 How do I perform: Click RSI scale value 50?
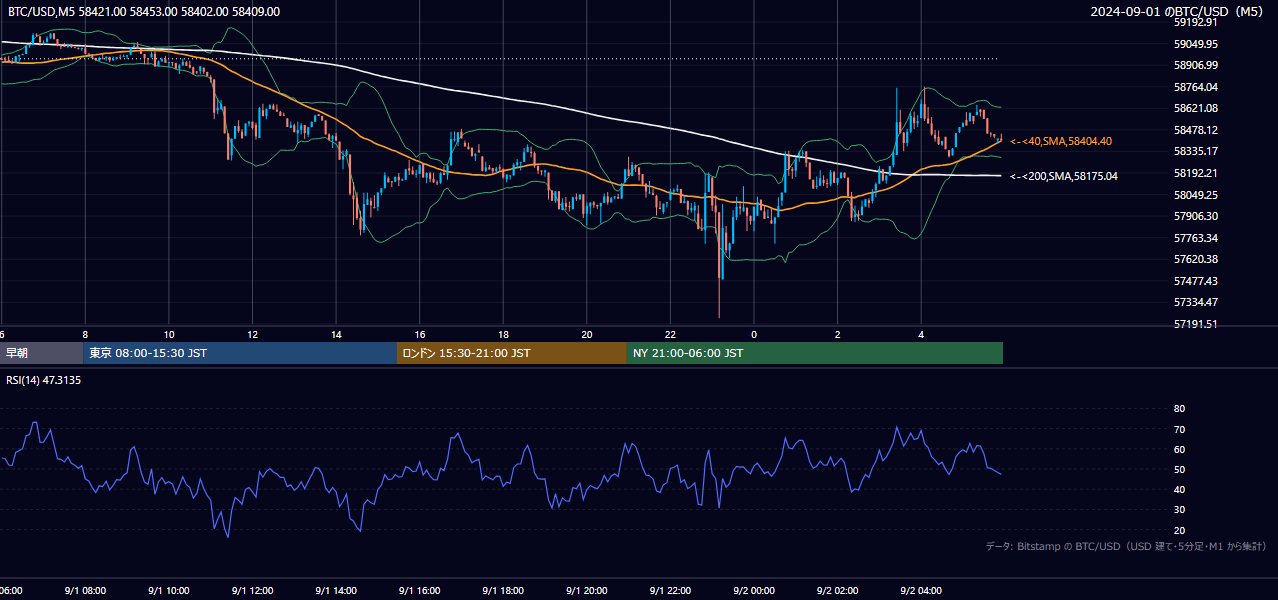pos(1179,469)
